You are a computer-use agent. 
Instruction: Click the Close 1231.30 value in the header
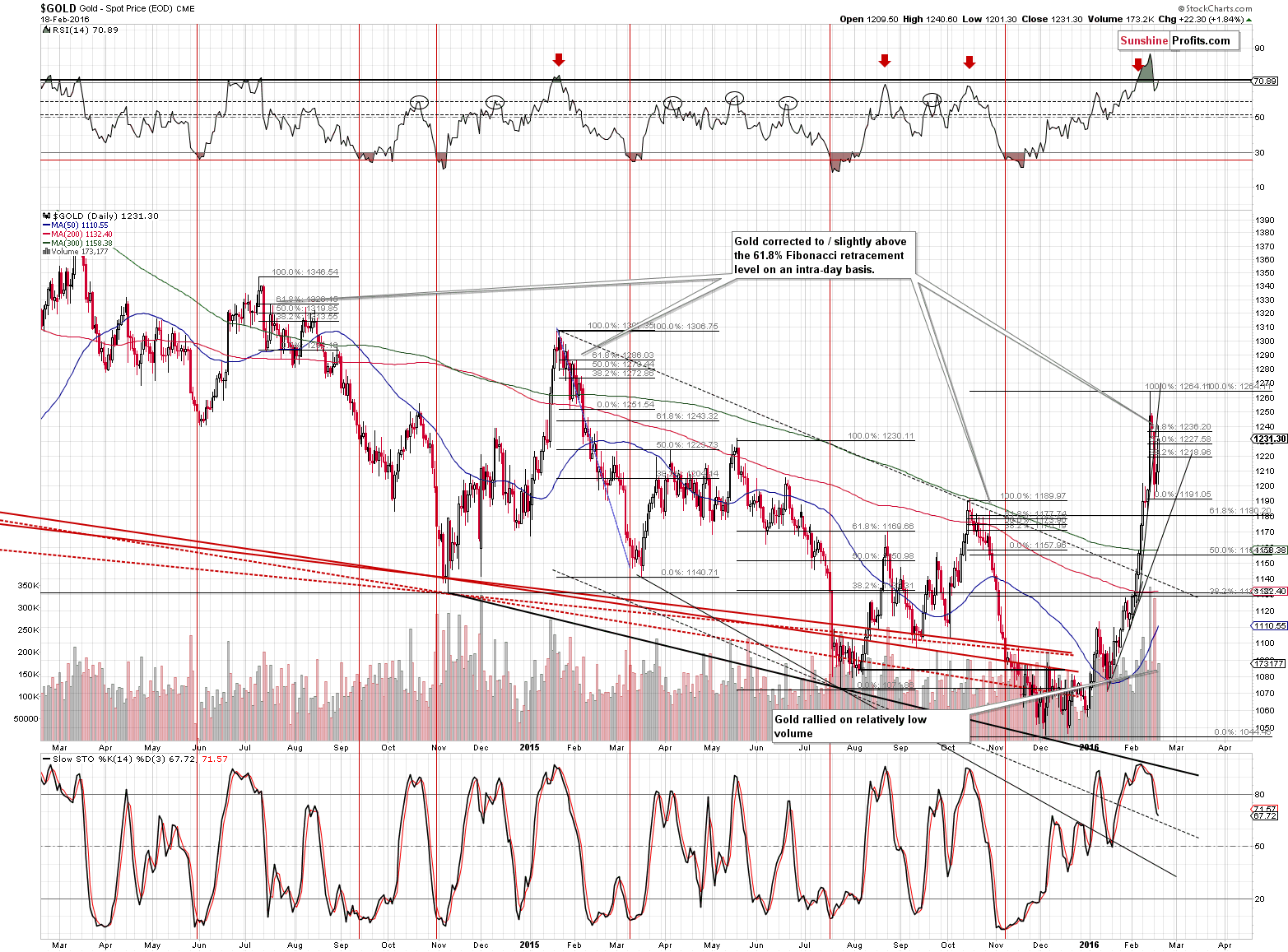click(1052, 19)
